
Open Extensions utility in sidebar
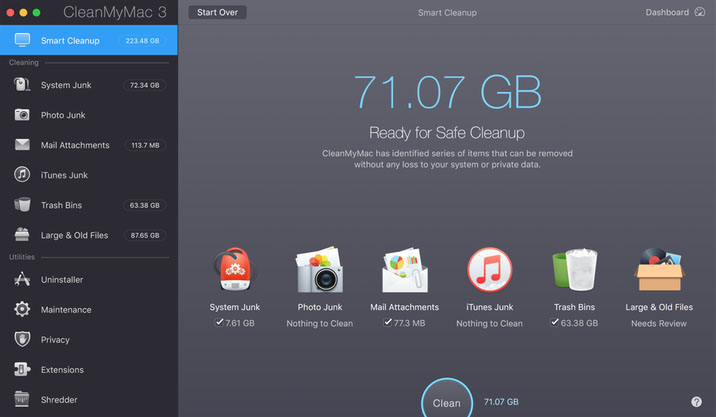tap(89, 369)
